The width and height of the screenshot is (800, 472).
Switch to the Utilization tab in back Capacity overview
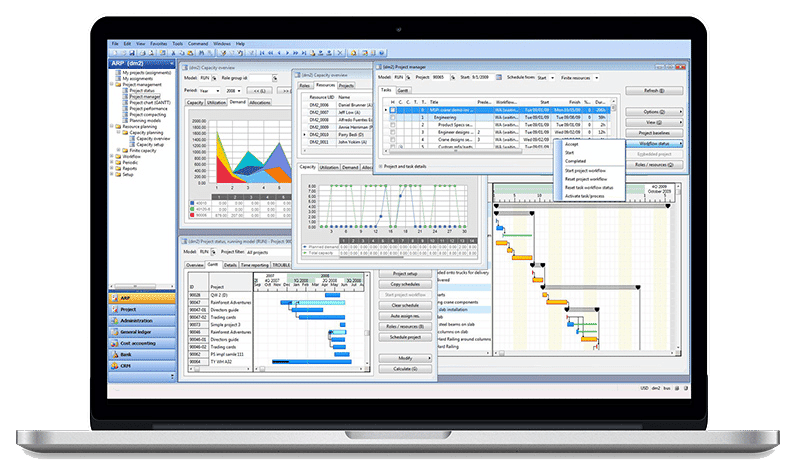pos(216,103)
